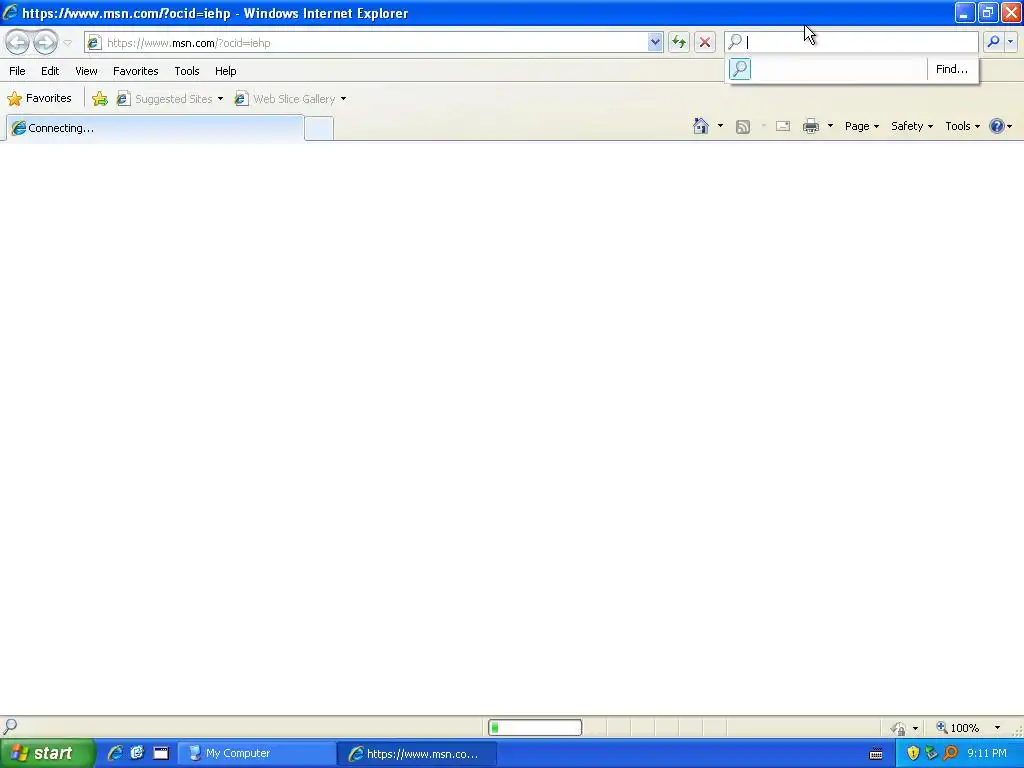1024x768 pixels.
Task: Open Suggested Sites link
Action: coord(165,99)
